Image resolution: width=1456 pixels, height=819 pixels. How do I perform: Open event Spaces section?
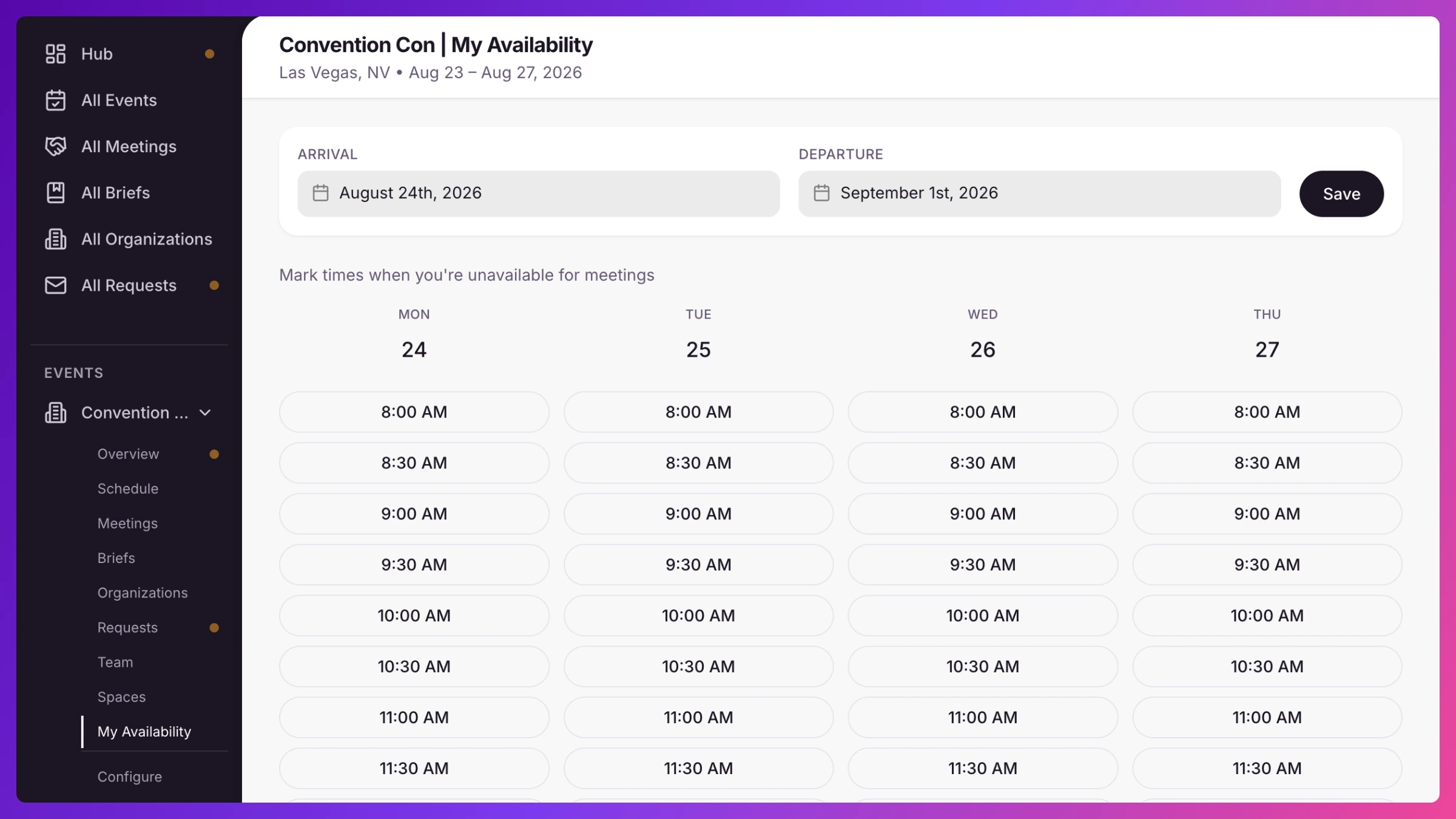pos(121,696)
